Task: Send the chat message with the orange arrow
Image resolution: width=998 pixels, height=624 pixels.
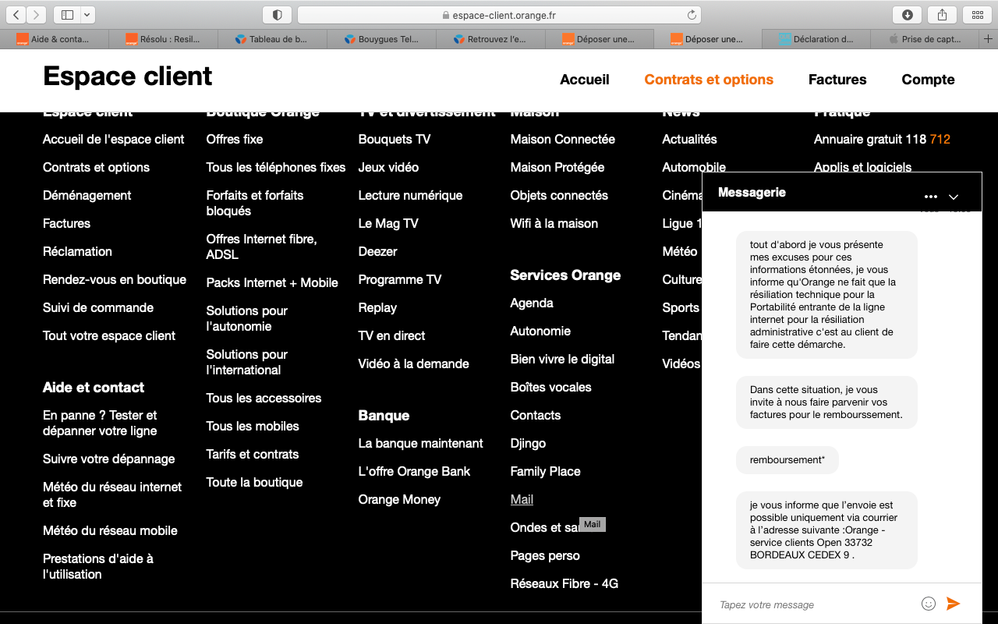Action: point(953,604)
